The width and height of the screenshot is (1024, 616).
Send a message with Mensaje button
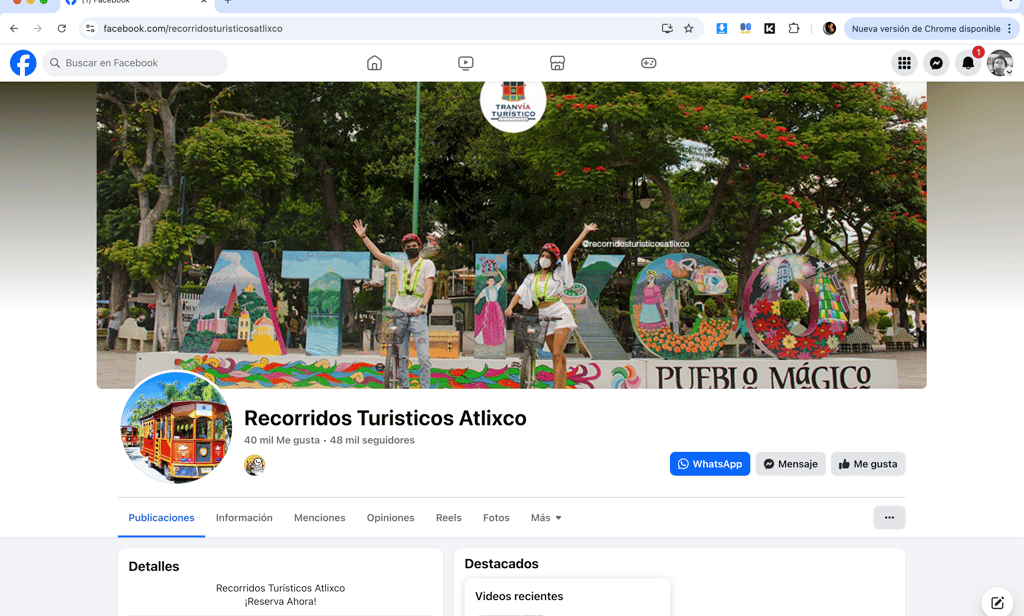(790, 464)
